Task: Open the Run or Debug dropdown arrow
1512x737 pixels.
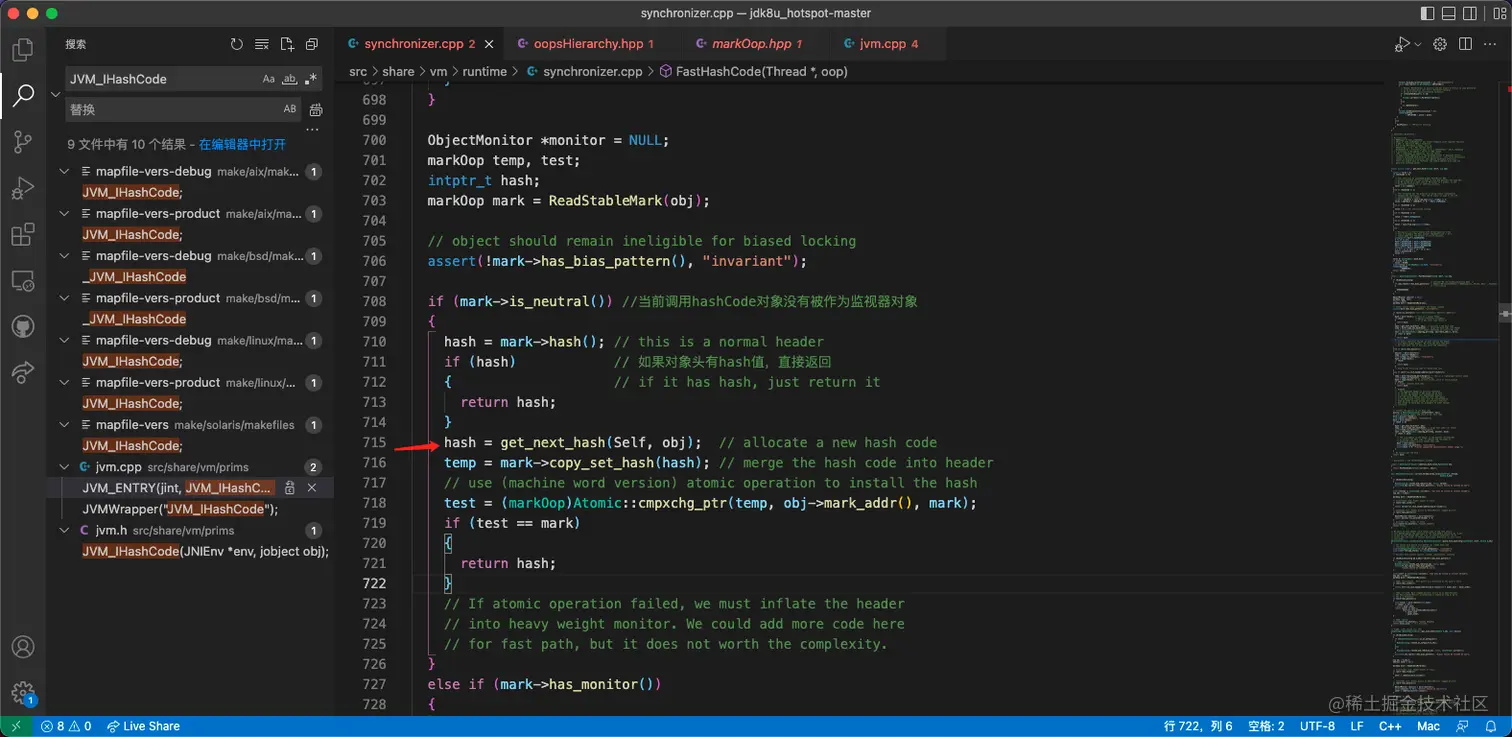Action: pyautogui.click(x=1419, y=44)
